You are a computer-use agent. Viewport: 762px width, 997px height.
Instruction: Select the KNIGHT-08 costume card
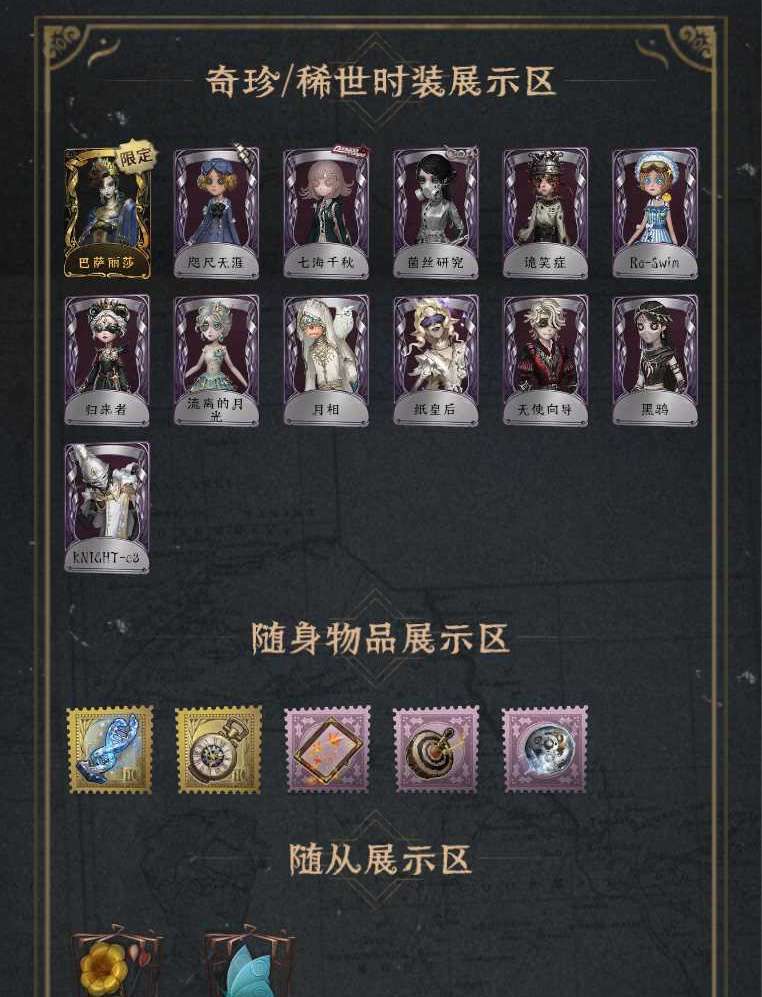[x=107, y=508]
